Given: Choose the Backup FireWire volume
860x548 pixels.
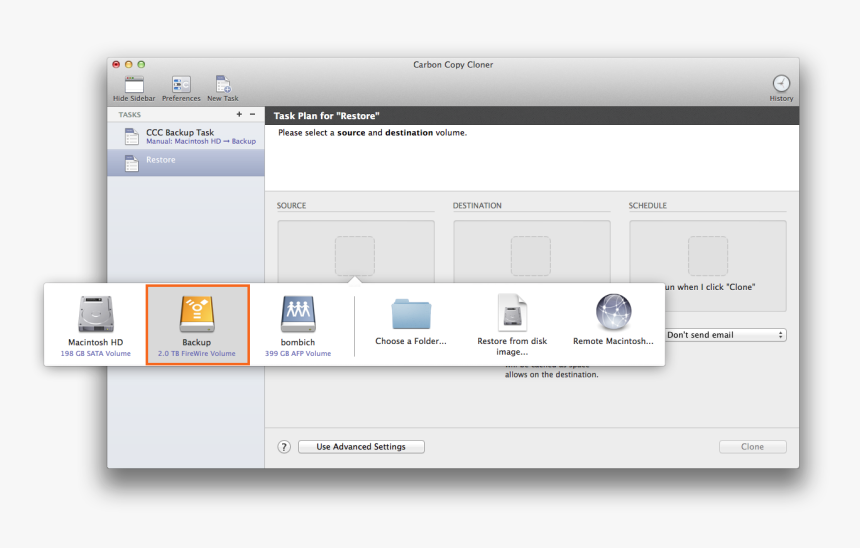Looking at the screenshot, I should click(197, 325).
